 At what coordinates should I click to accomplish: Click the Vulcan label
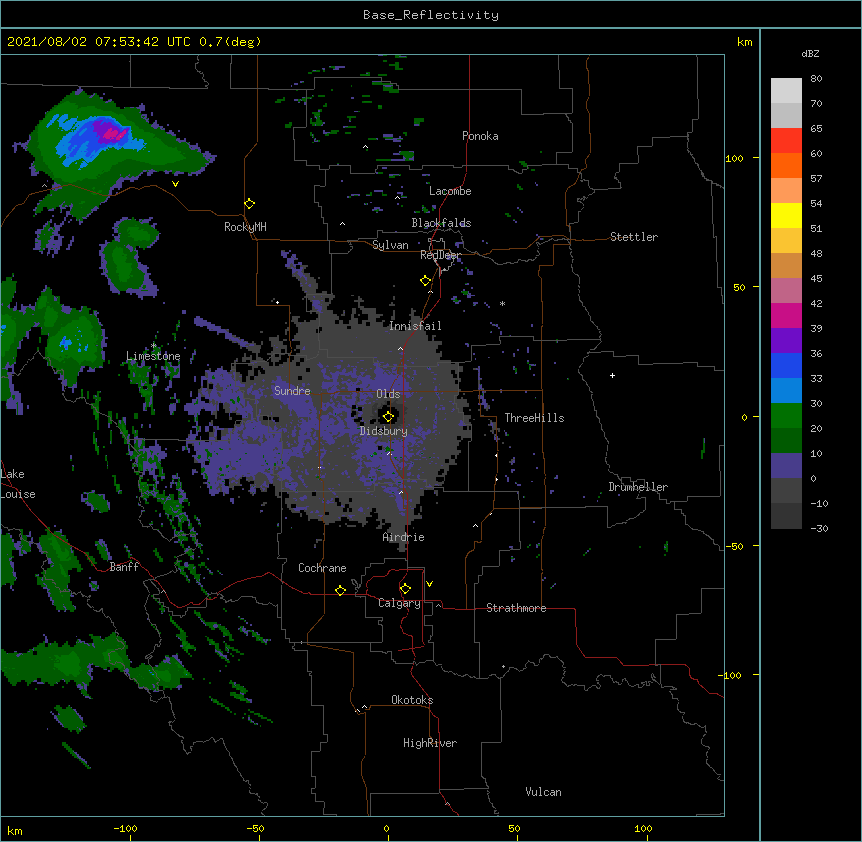pos(543,792)
